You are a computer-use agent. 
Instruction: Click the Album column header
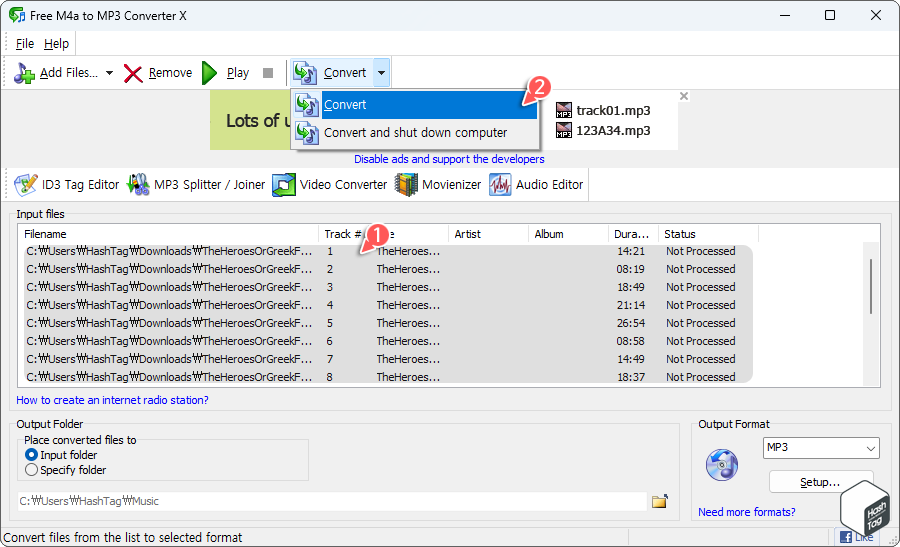point(568,234)
